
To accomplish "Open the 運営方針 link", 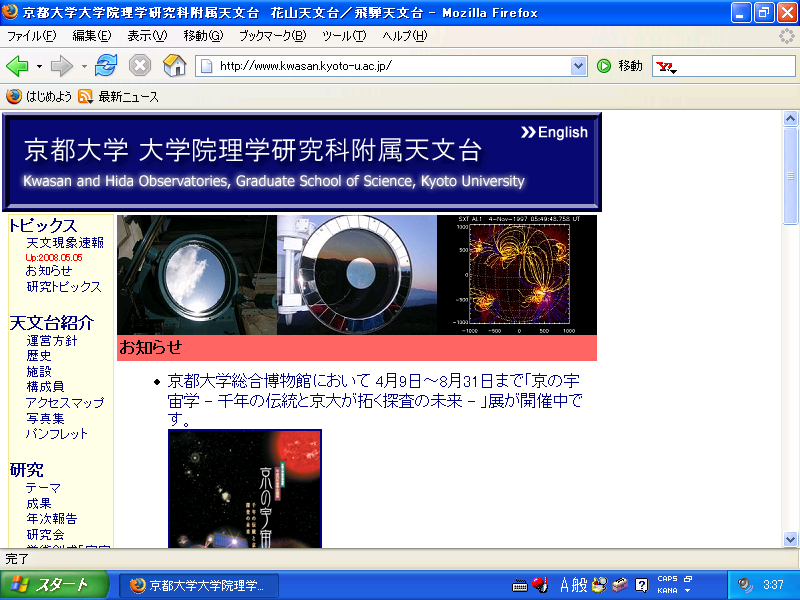I will click(52, 341).
